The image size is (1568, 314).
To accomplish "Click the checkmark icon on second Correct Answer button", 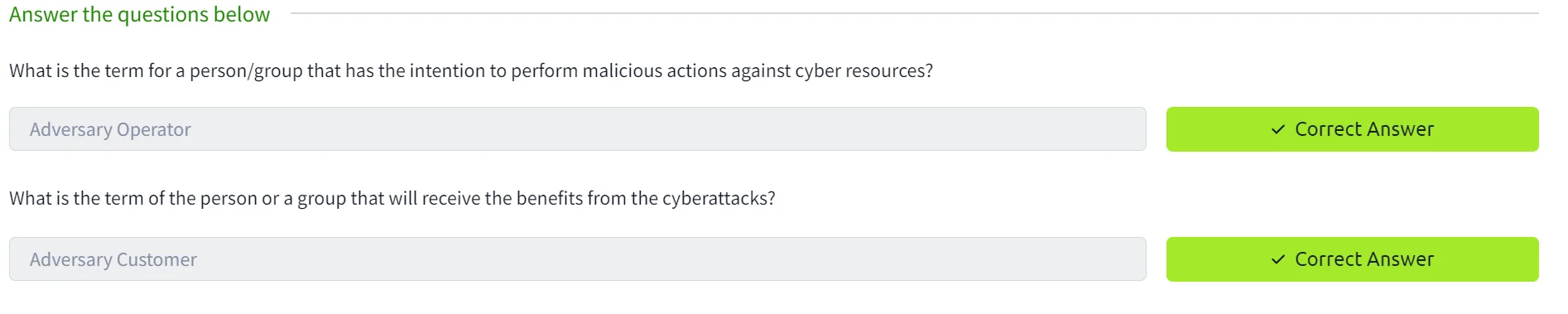I will click(1278, 259).
